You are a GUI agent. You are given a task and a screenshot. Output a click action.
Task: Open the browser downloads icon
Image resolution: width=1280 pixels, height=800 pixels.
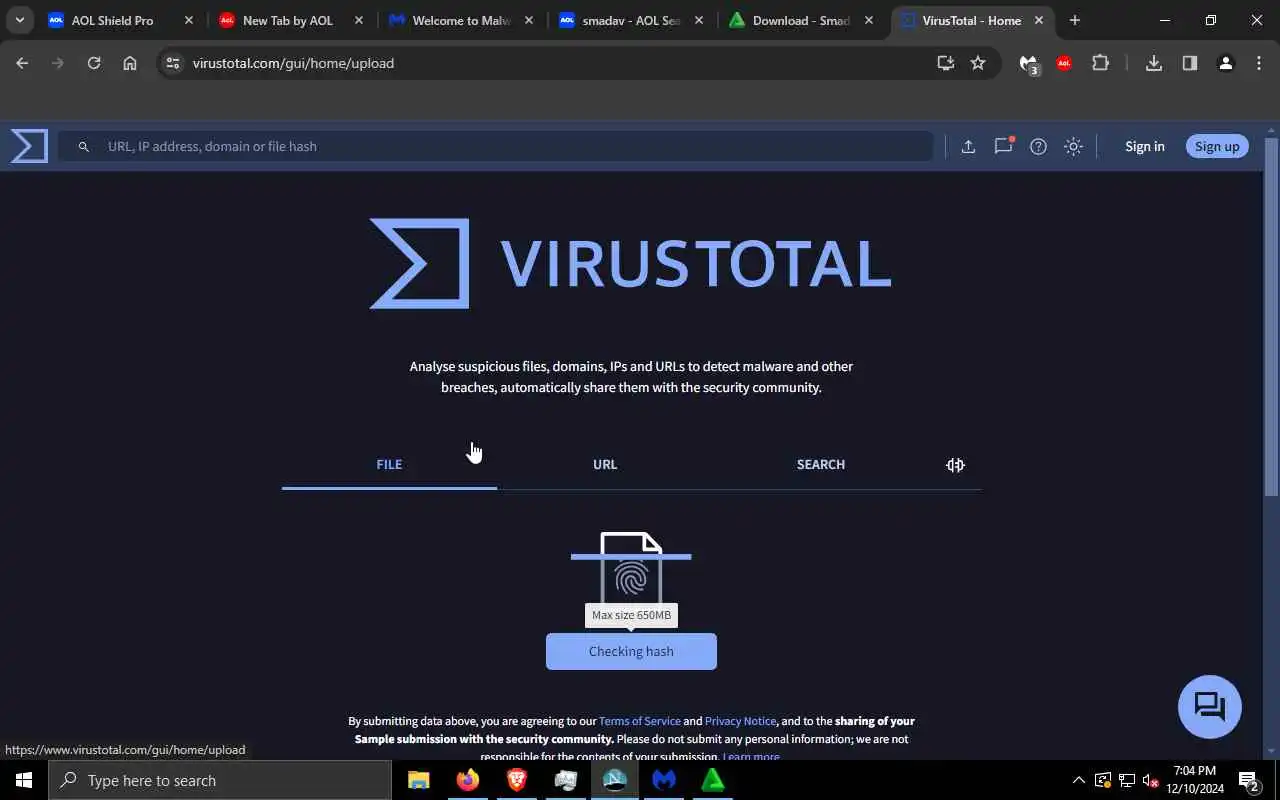click(x=1154, y=63)
